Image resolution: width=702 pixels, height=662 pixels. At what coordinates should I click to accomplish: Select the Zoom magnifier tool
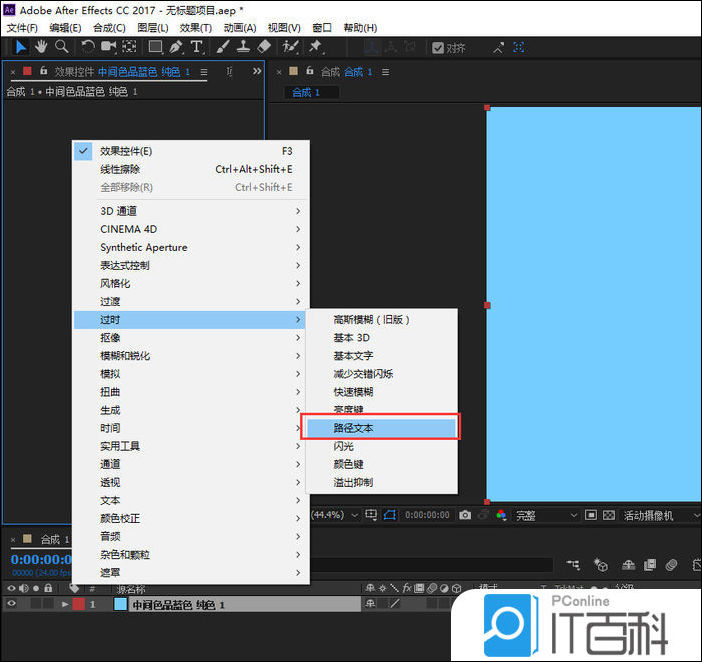click(61, 47)
